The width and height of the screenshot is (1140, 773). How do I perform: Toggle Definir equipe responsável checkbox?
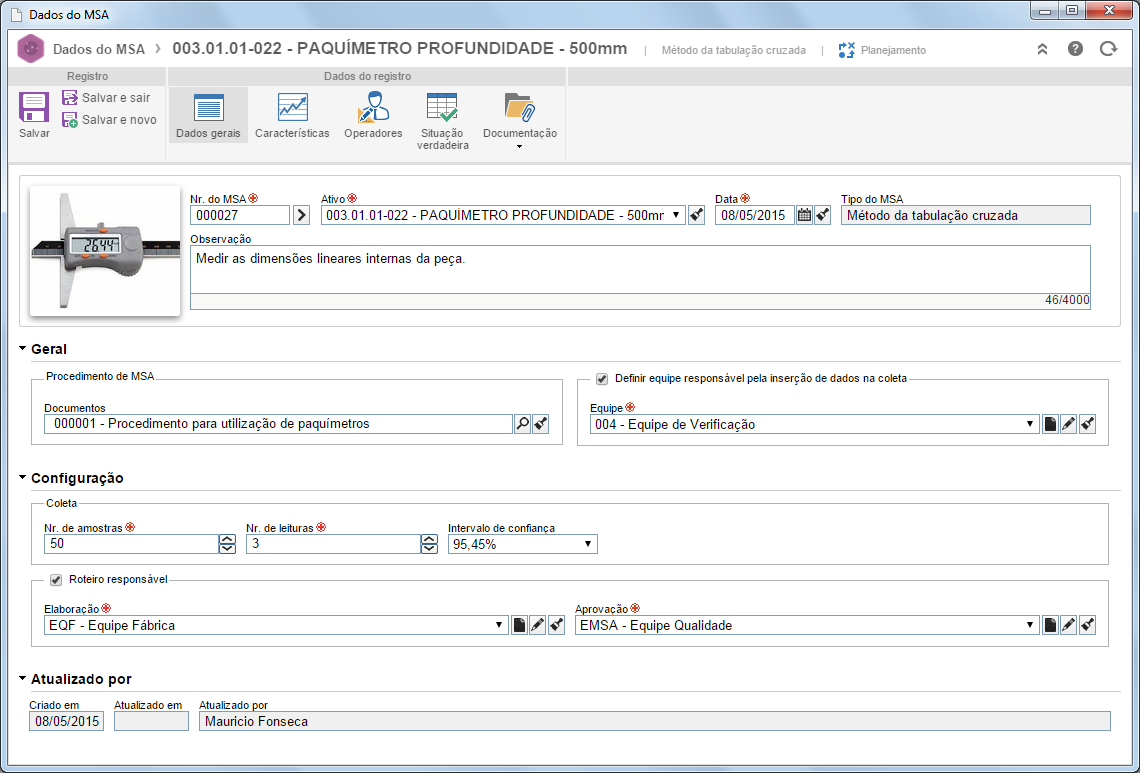(602, 379)
